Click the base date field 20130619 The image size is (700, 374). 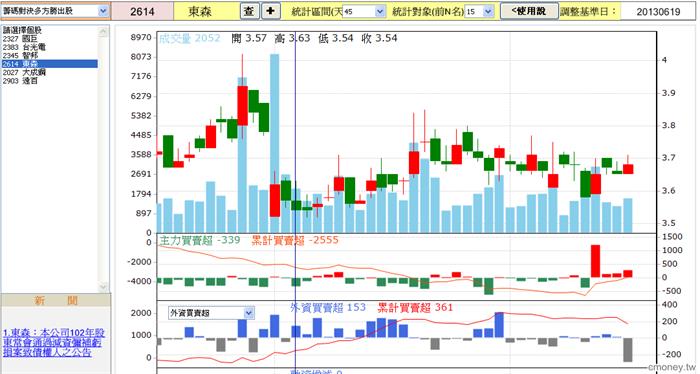point(658,12)
